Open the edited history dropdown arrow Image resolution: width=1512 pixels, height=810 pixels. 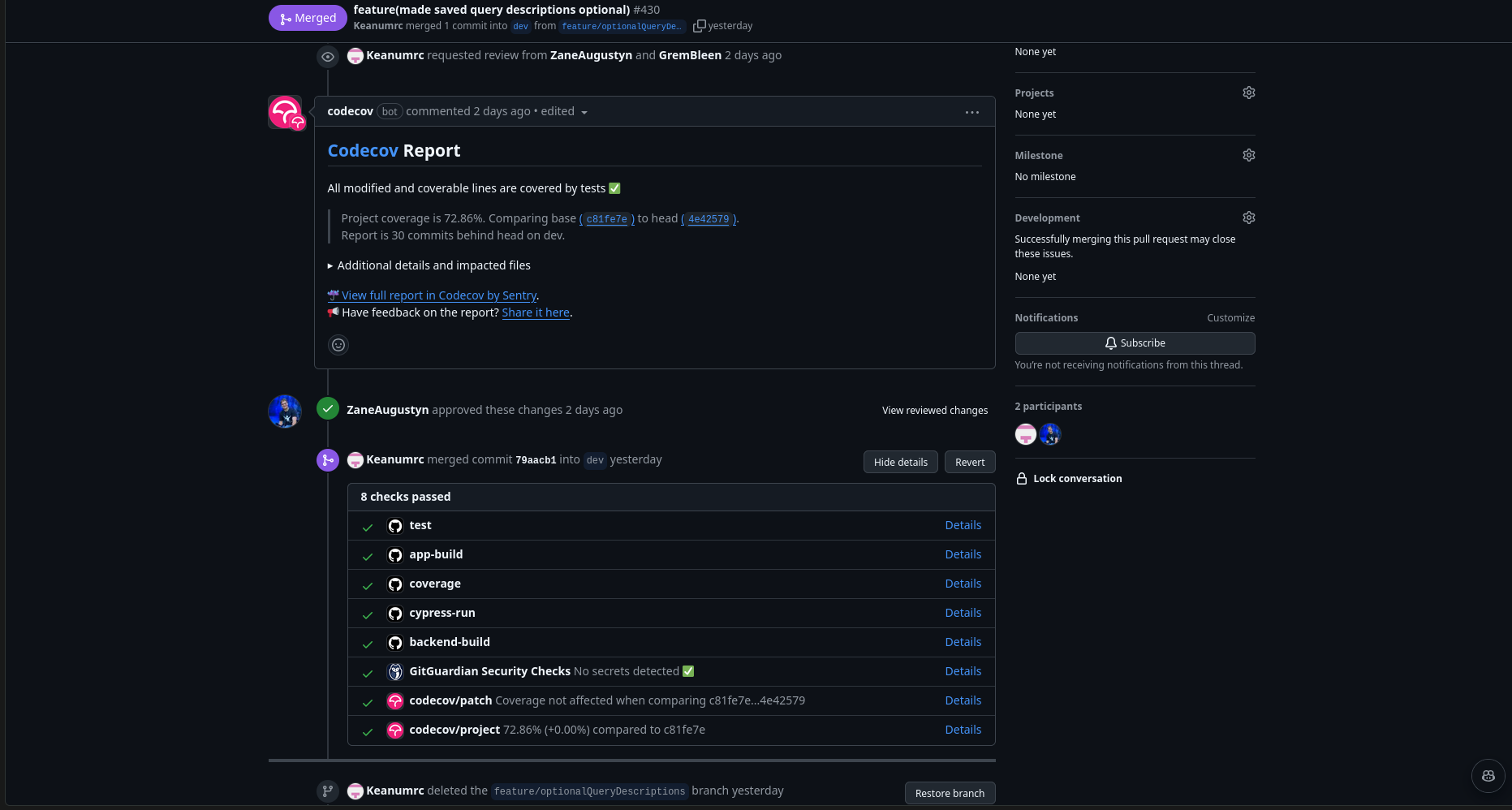[x=584, y=113]
